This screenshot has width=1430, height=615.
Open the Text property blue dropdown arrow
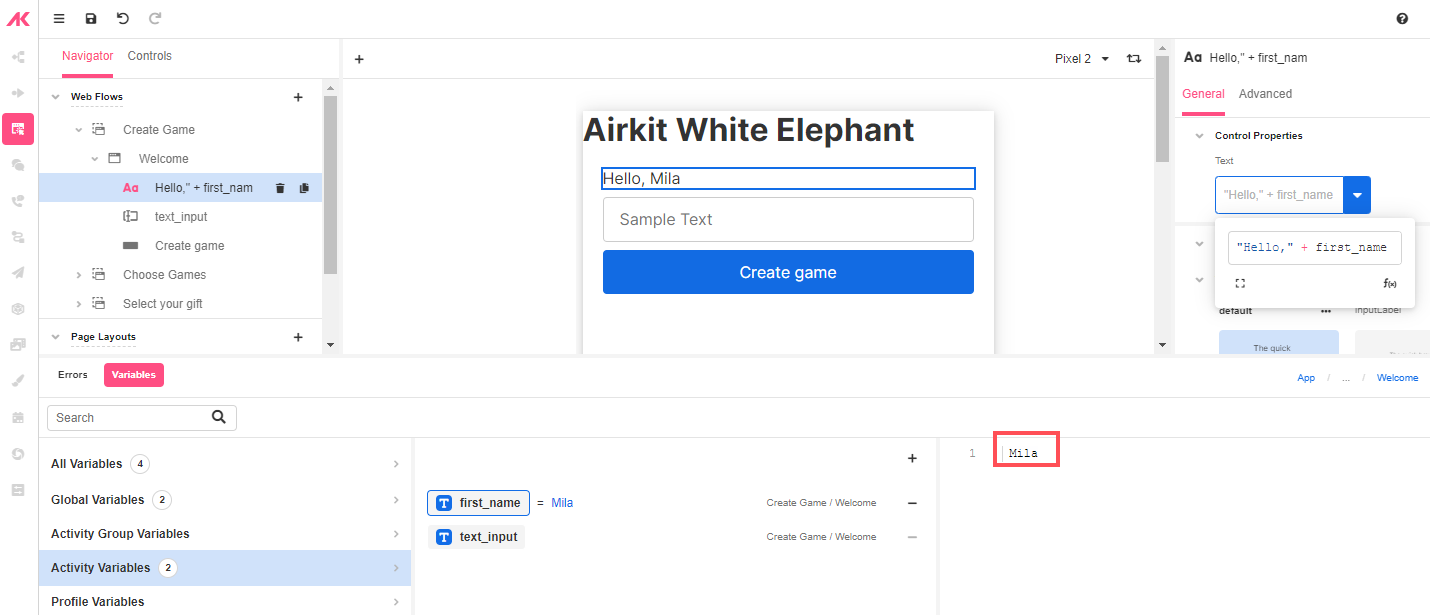click(x=1357, y=195)
